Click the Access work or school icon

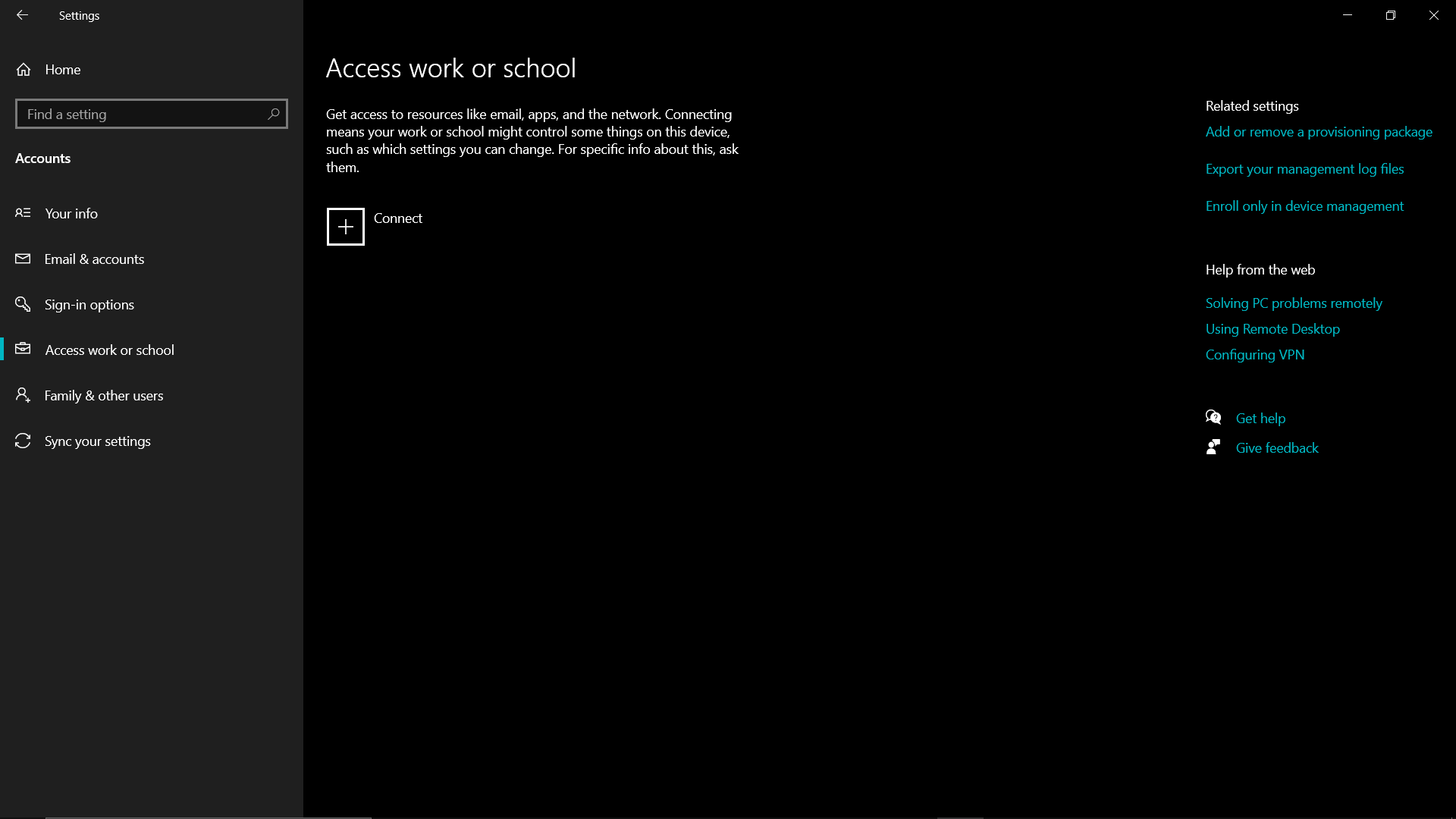(x=22, y=349)
